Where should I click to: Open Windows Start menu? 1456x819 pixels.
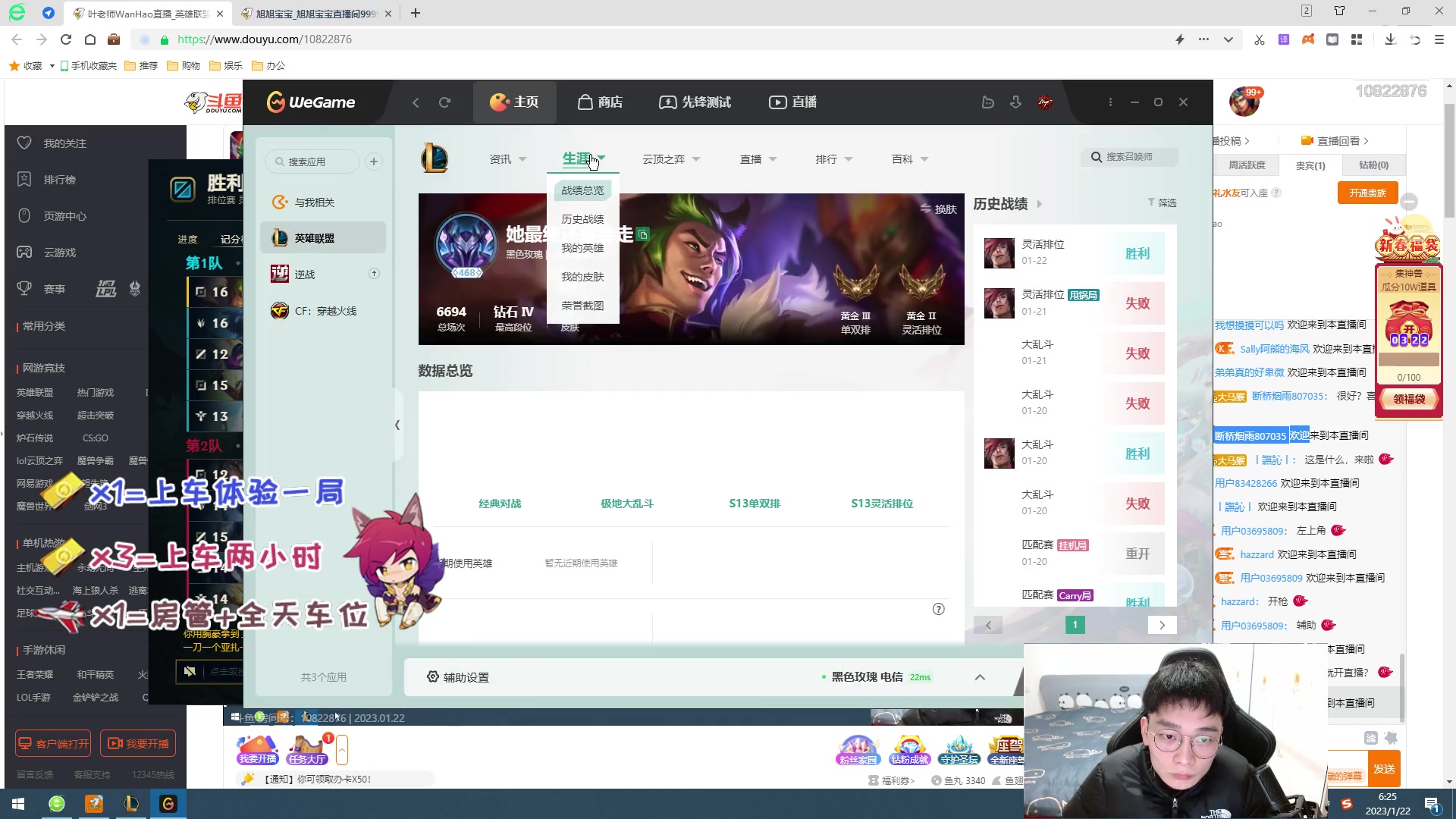[18, 804]
